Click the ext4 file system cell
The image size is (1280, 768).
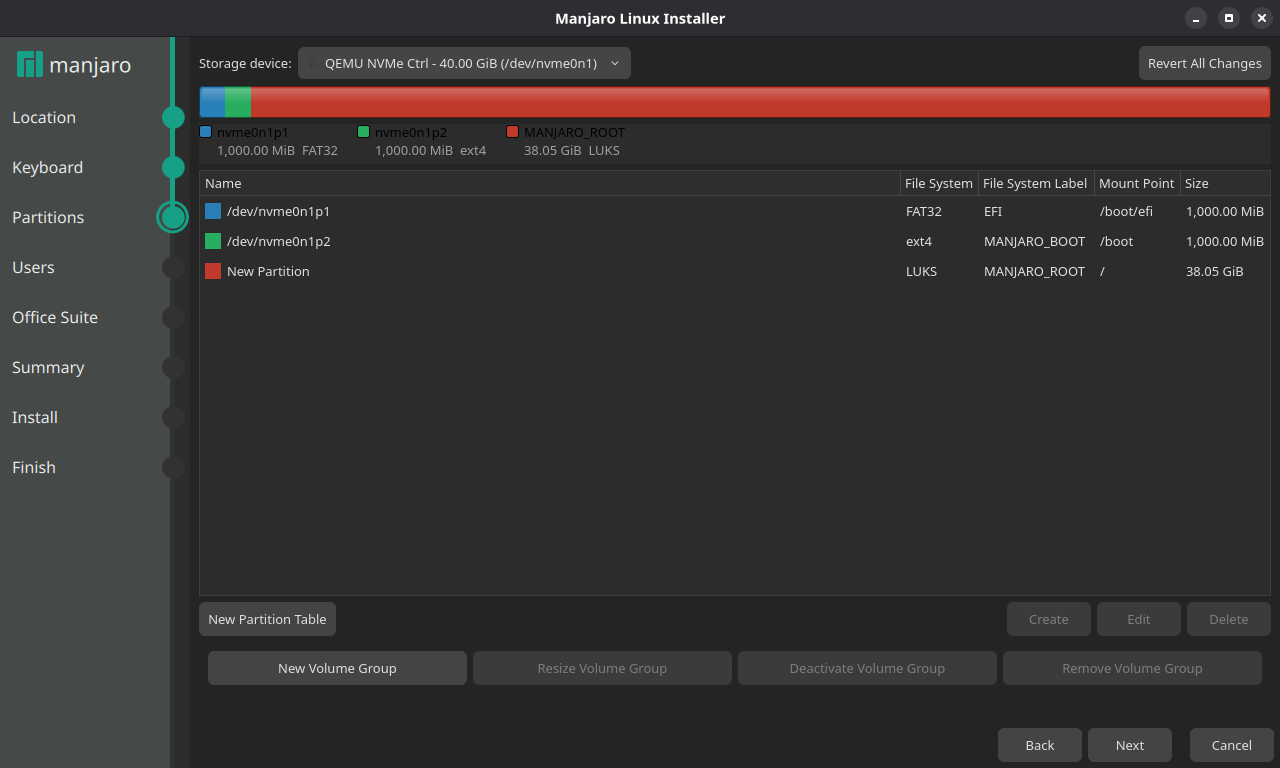point(919,241)
